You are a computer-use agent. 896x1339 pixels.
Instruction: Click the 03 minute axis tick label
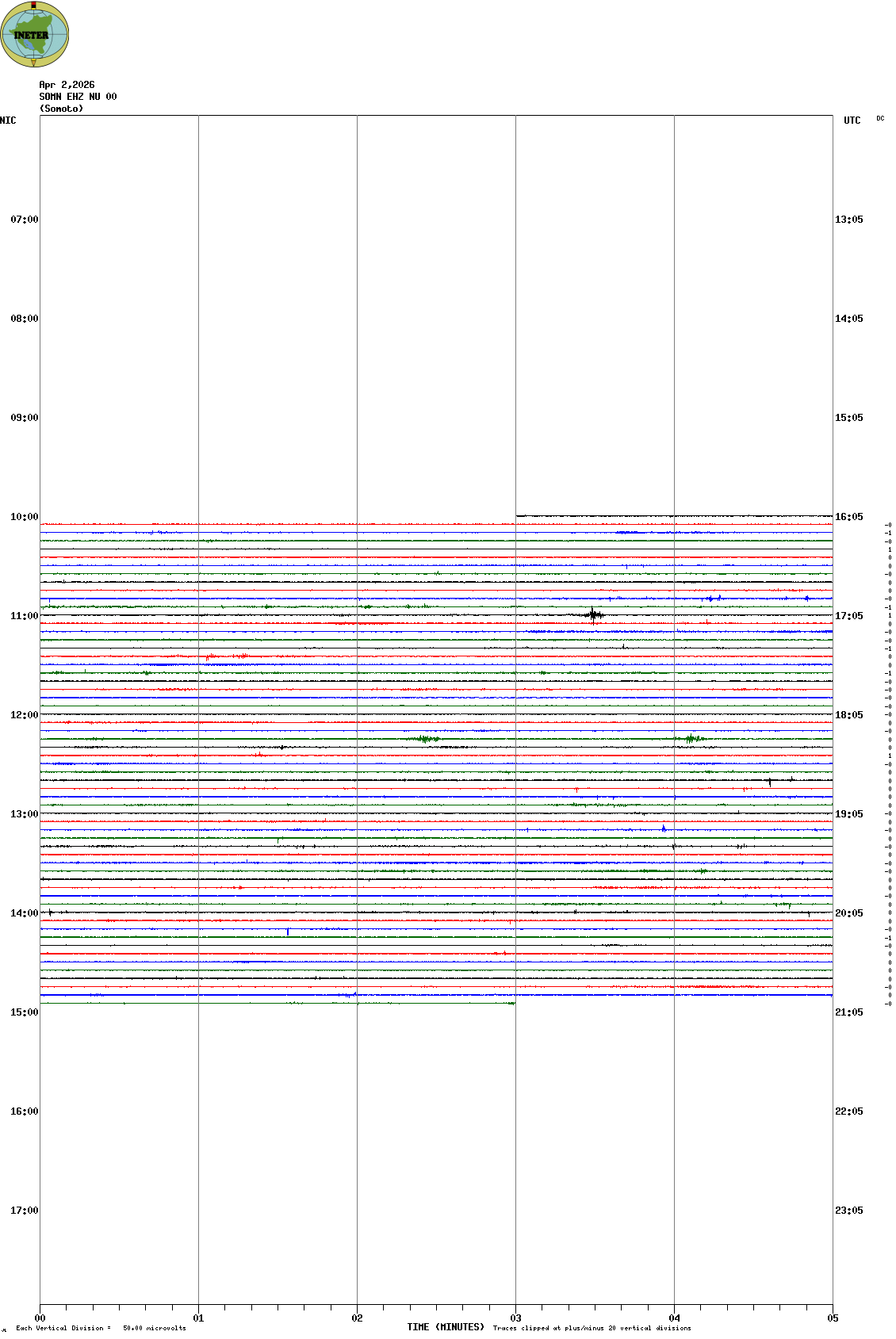tap(515, 1318)
